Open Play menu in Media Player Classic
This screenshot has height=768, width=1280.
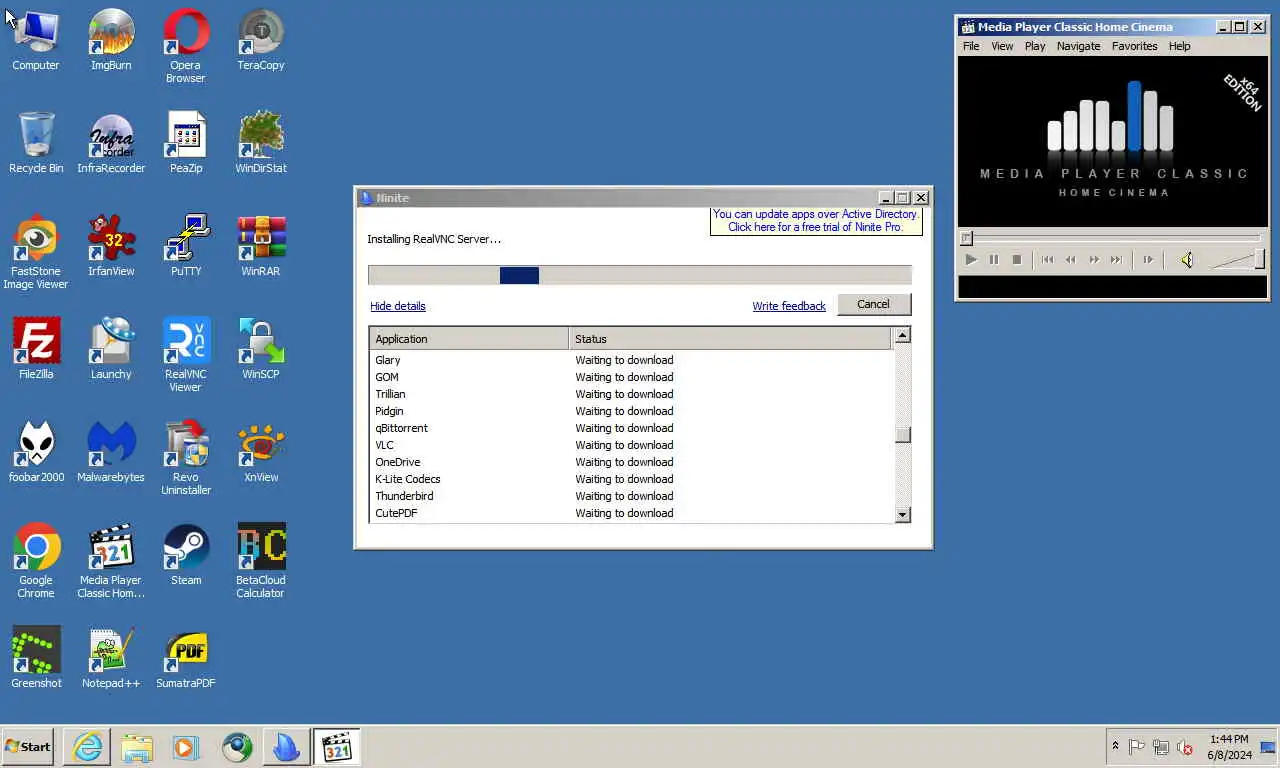click(x=1035, y=46)
